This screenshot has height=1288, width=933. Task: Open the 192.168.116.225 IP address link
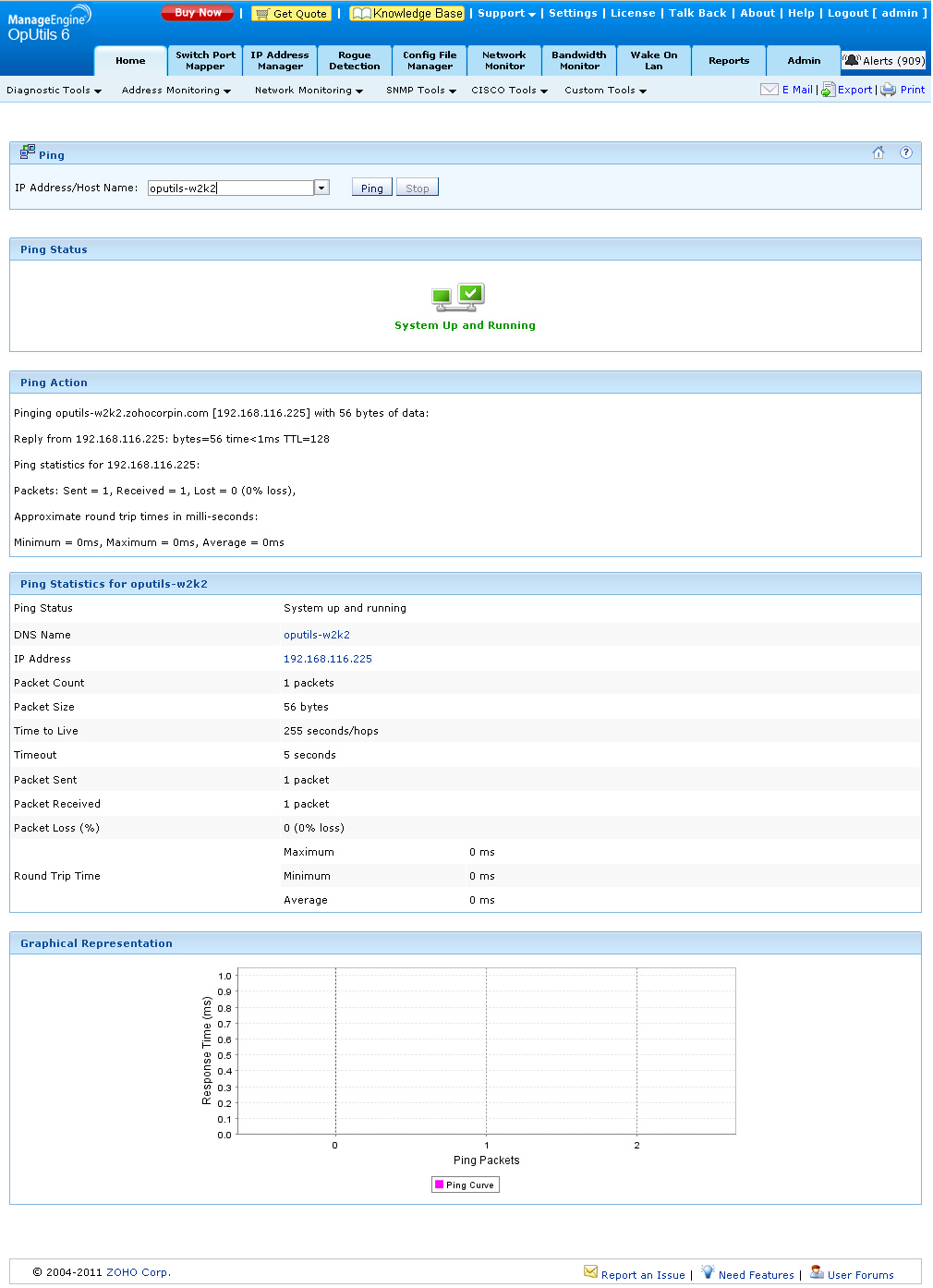[x=328, y=659]
